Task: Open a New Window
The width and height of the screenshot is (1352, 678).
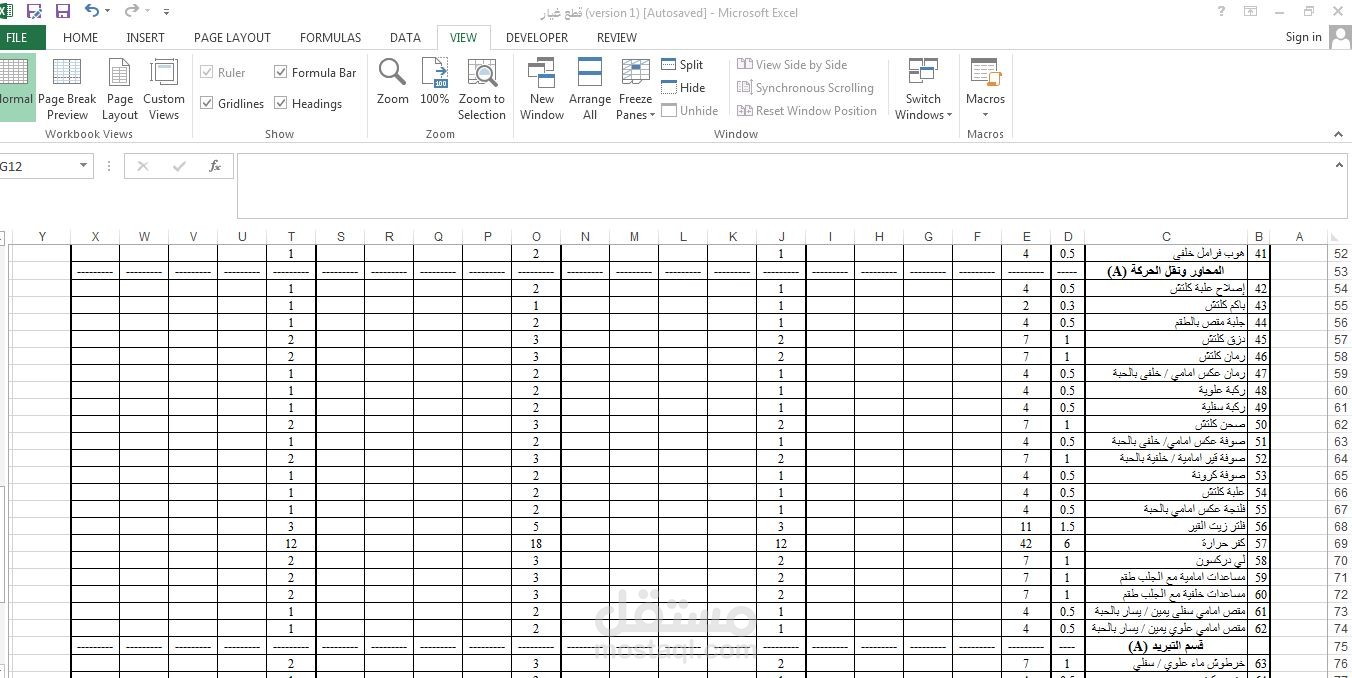Action: click(542, 89)
